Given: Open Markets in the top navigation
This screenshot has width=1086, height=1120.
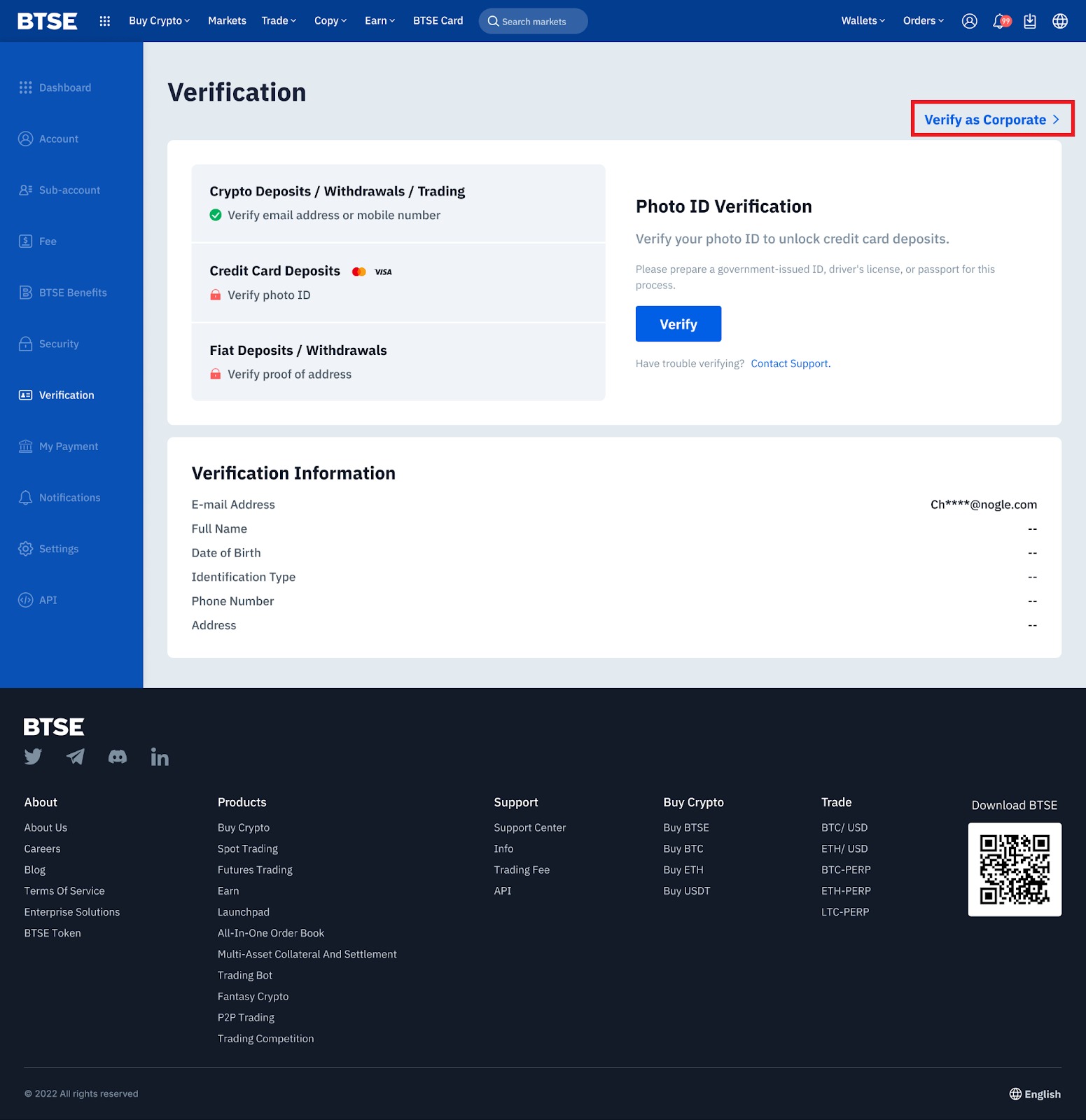Looking at the screenshot, I should [x=227, y=21].
